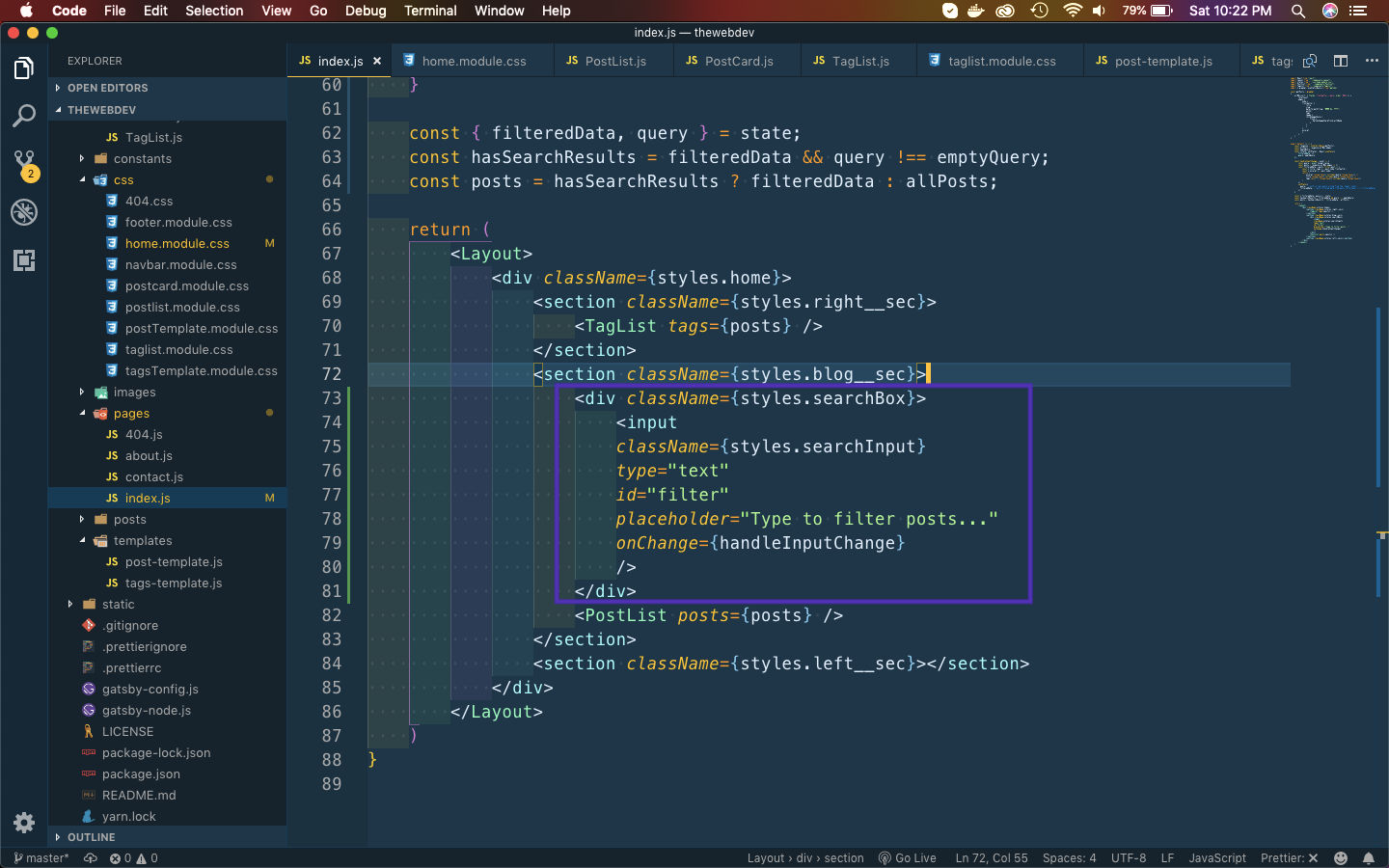Viewport: 1389px width, 868px height.
Task: Switch to PostCard.js tab
Action: [x=738, y=61]
